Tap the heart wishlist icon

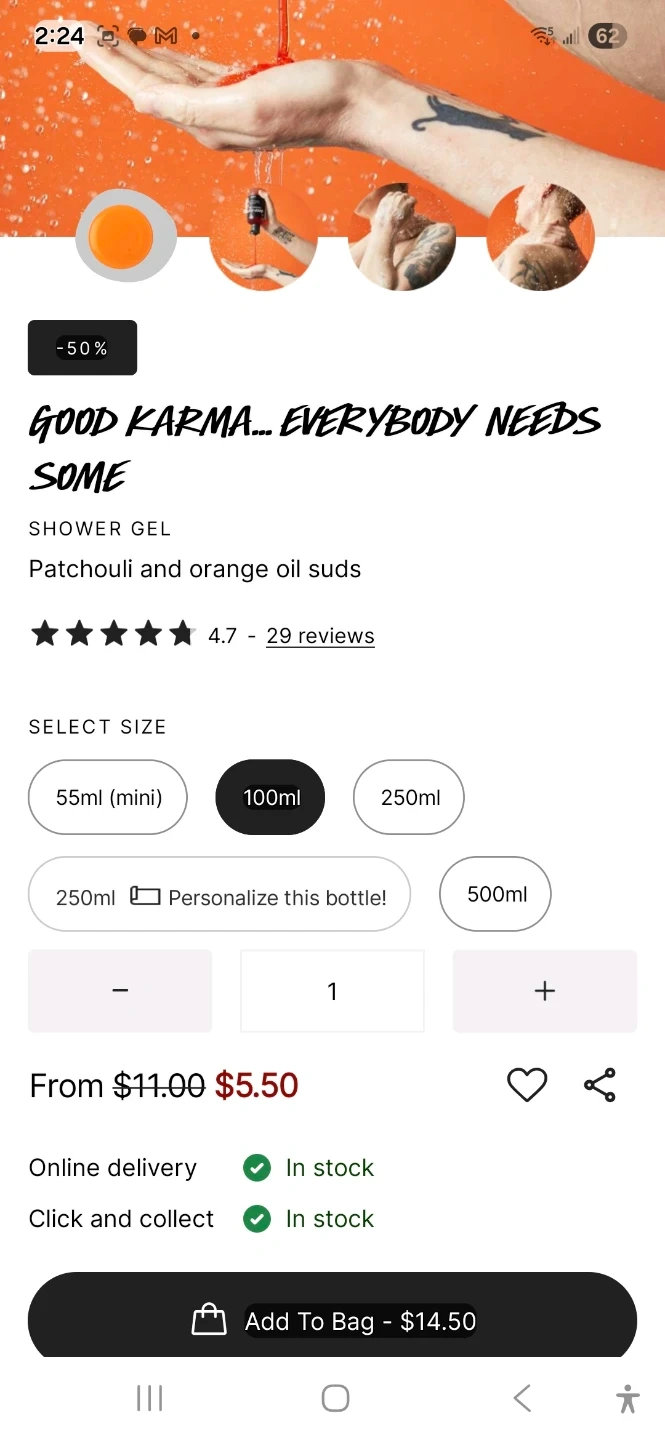coord(526,1085)
